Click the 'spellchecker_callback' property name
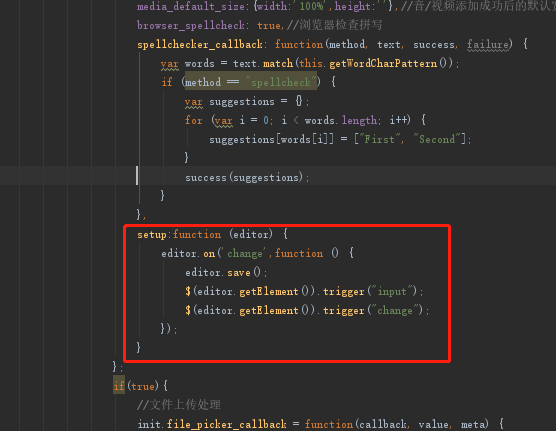The width and height of the screenshot is (556, 431). coord(200,44)
